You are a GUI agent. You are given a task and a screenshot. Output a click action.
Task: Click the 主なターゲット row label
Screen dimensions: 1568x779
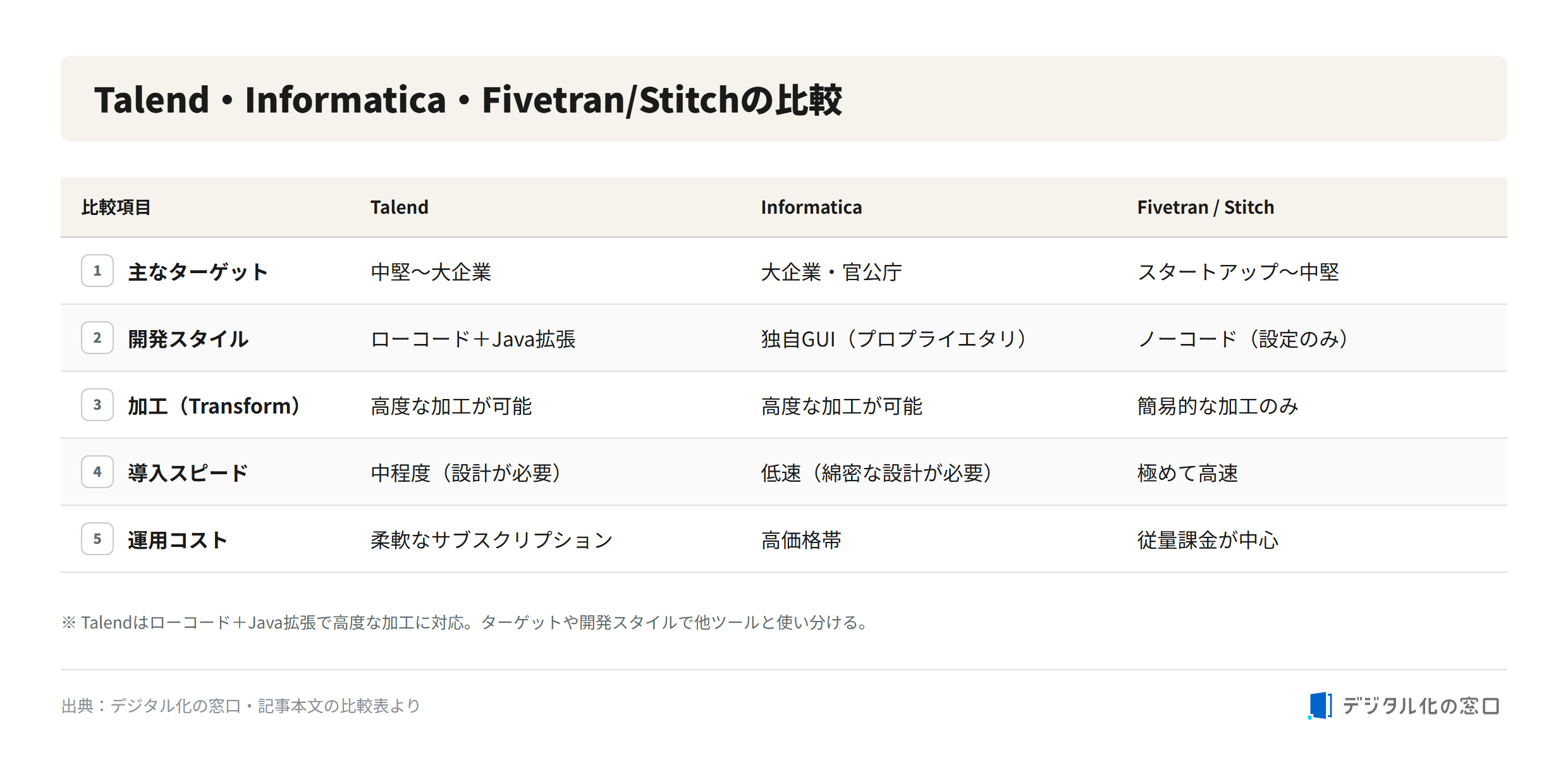click(198, 272)
